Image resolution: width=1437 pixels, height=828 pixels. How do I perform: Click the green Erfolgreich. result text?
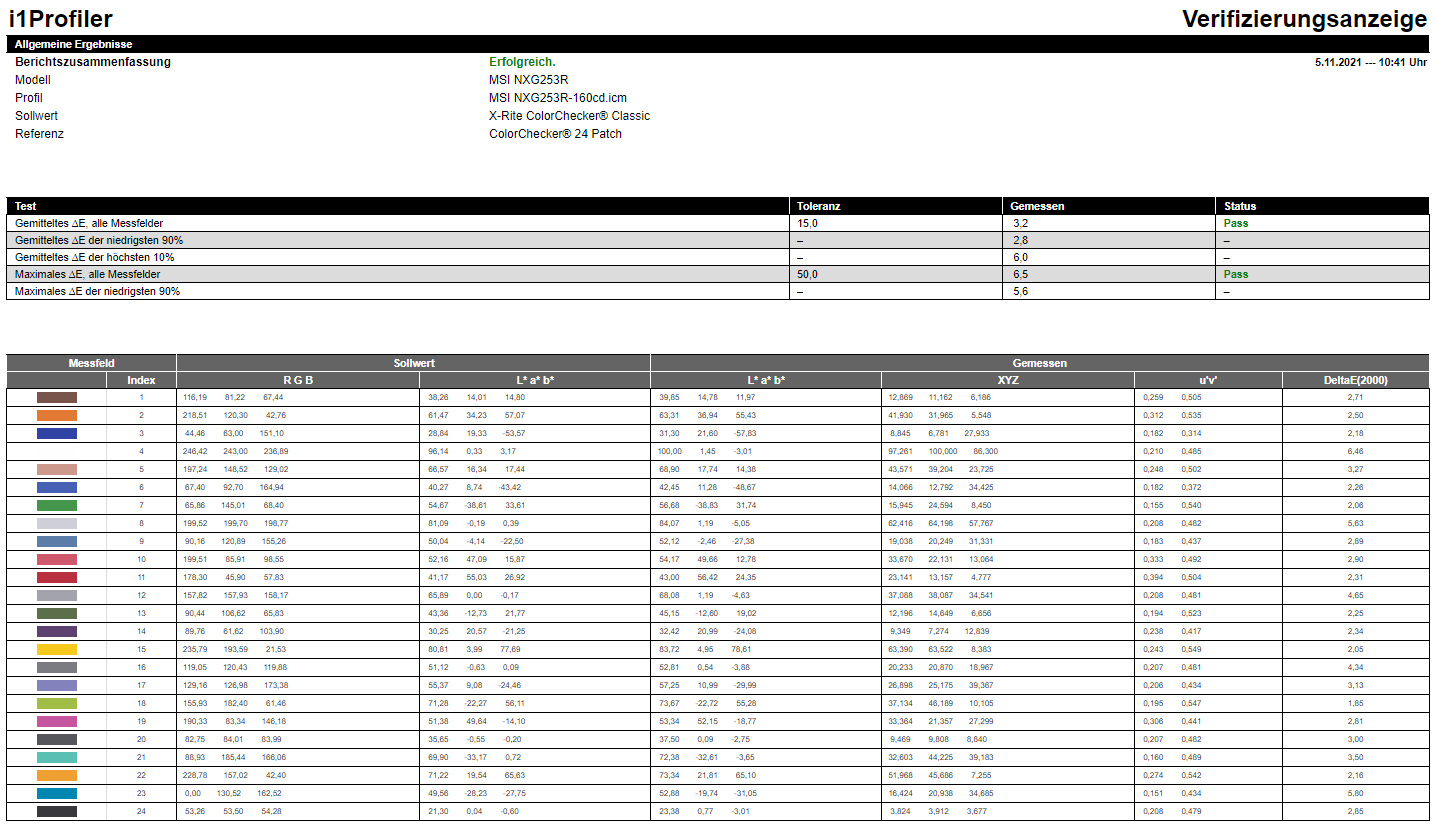point(522,62)
